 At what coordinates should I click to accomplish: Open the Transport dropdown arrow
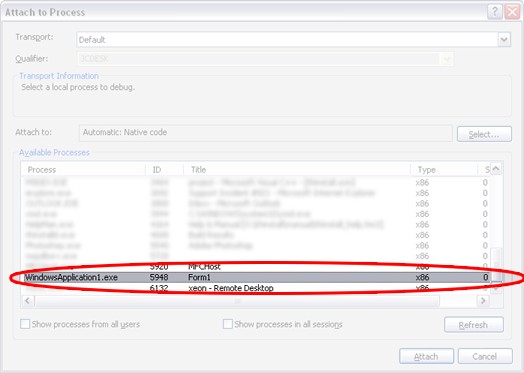click(x=504, y=40)
